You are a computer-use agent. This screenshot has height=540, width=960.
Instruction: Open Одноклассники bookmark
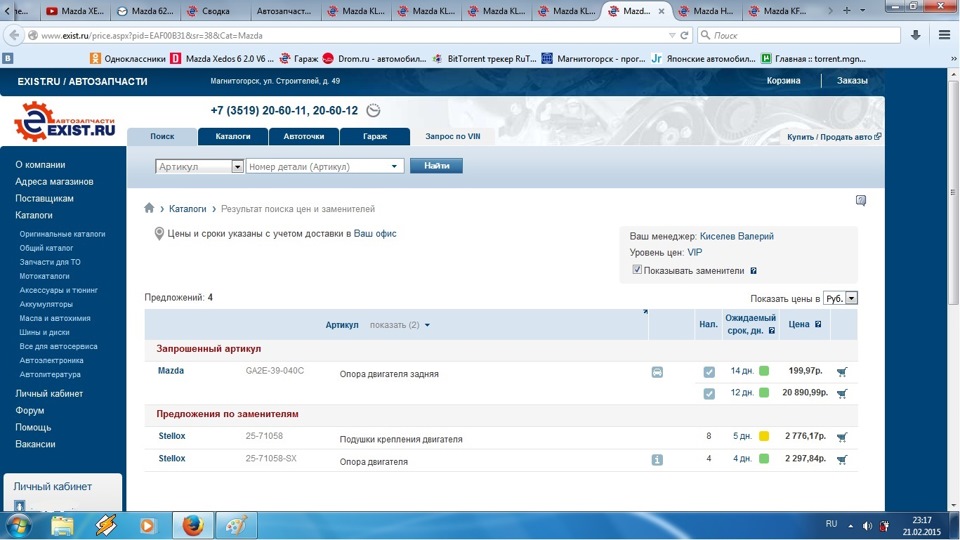pyautogui.click(x=128, y=59)
